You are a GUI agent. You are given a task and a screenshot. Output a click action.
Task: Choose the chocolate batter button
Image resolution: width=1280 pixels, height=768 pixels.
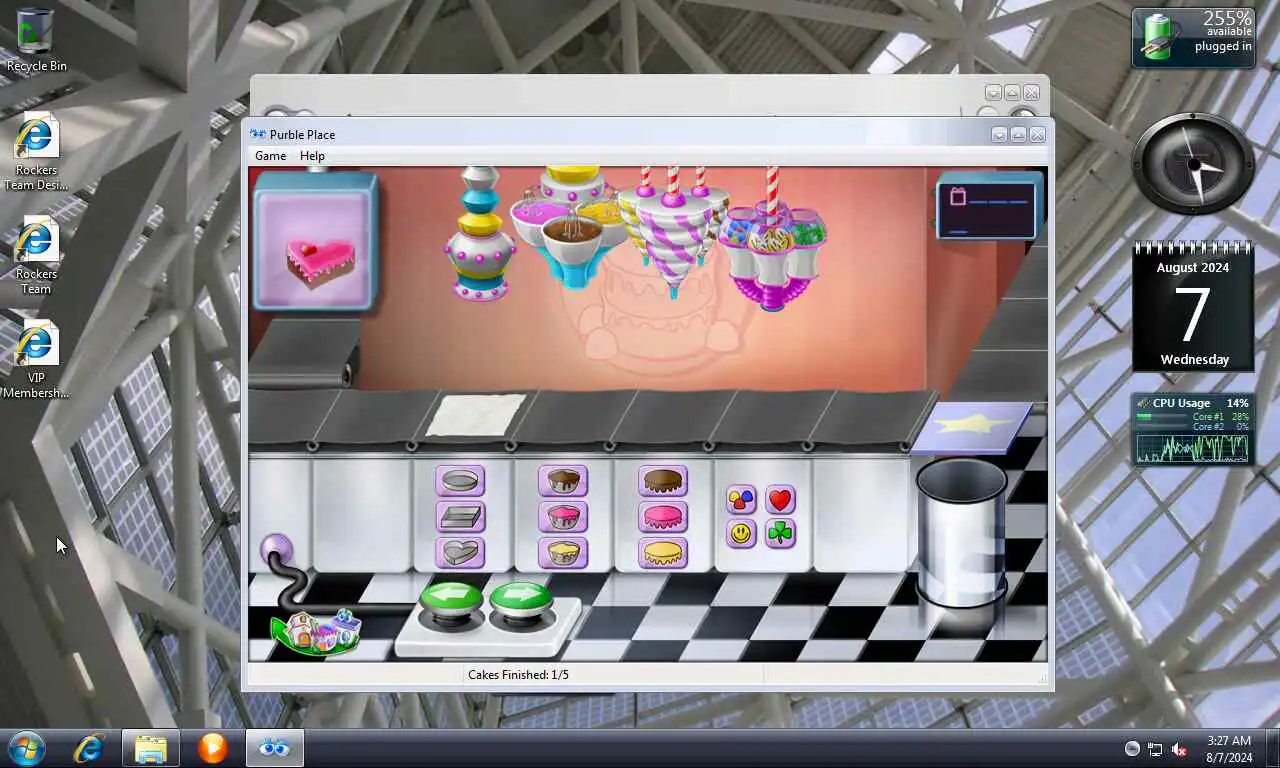(x=563, y=481)
